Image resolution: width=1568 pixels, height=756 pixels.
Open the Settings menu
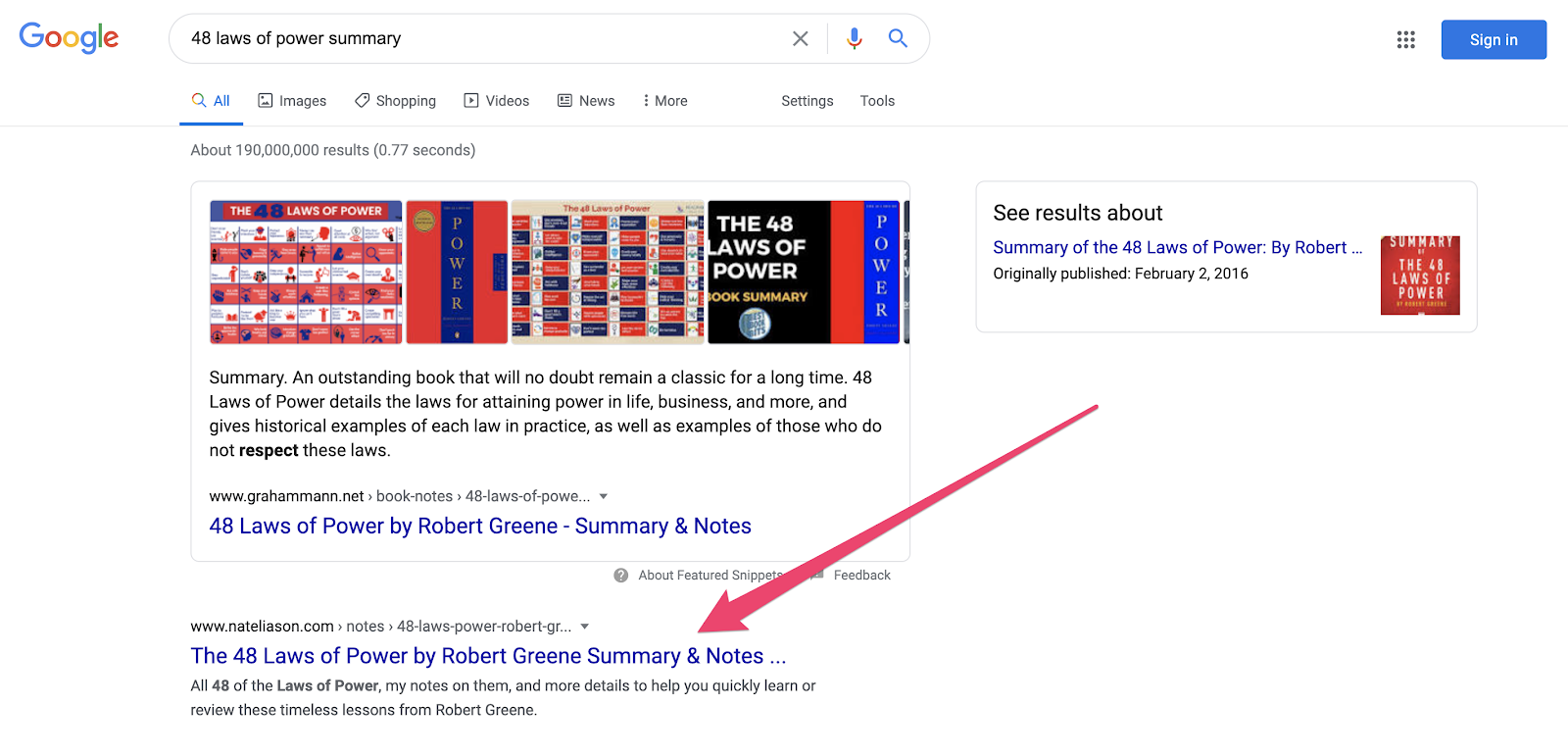coord(808,101)
